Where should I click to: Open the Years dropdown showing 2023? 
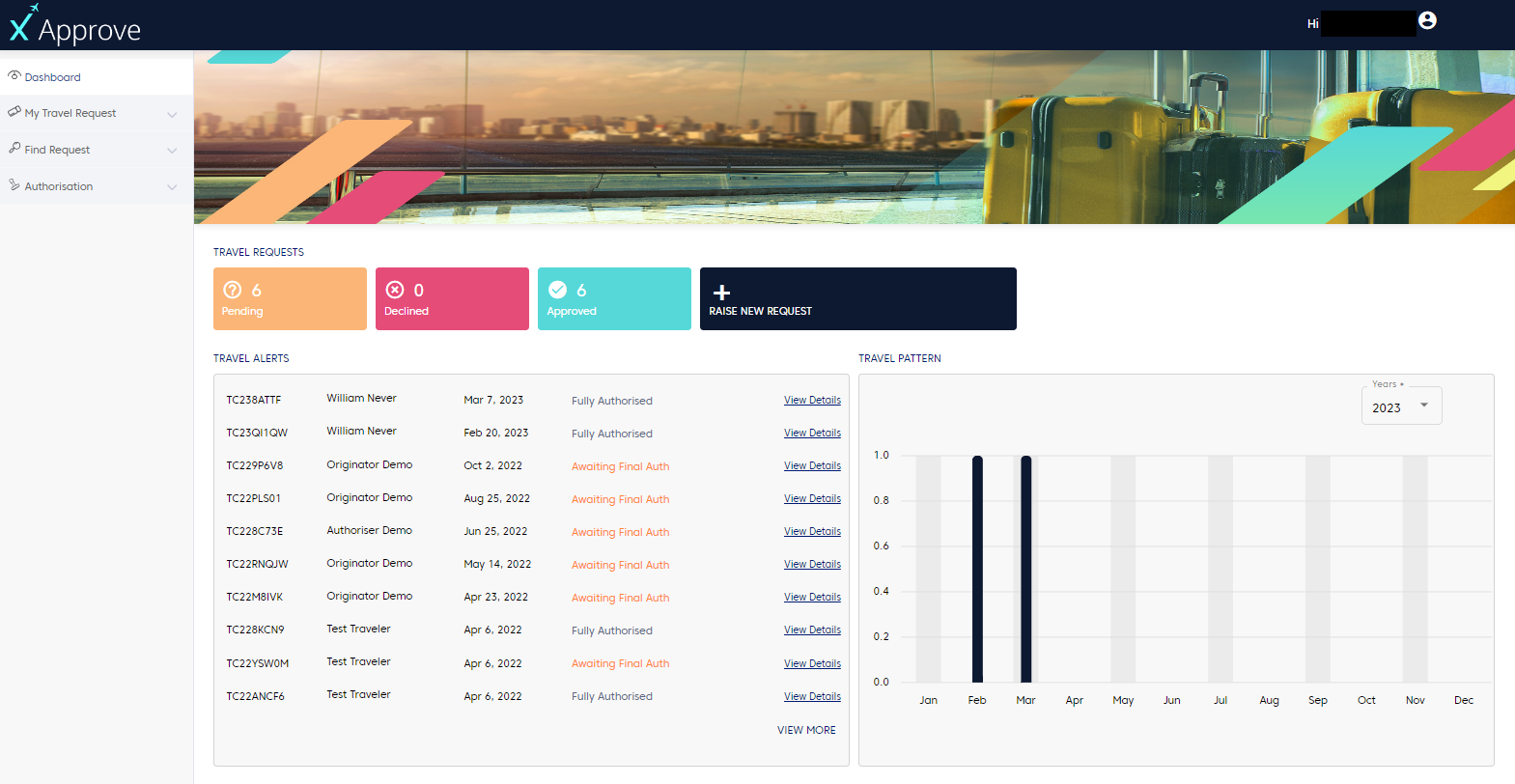coord(1401,406)
